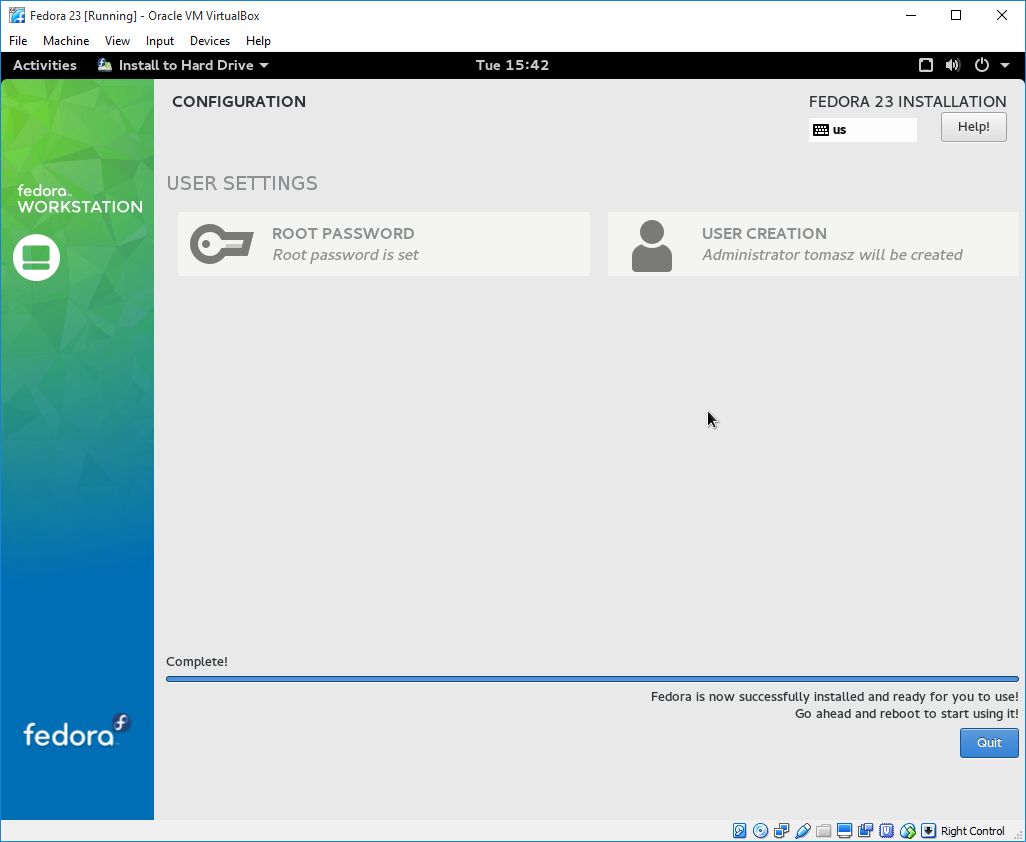This screenshot has height=842, width=1026.
Task: Click the installation progress bar
Action: (592, 679)
